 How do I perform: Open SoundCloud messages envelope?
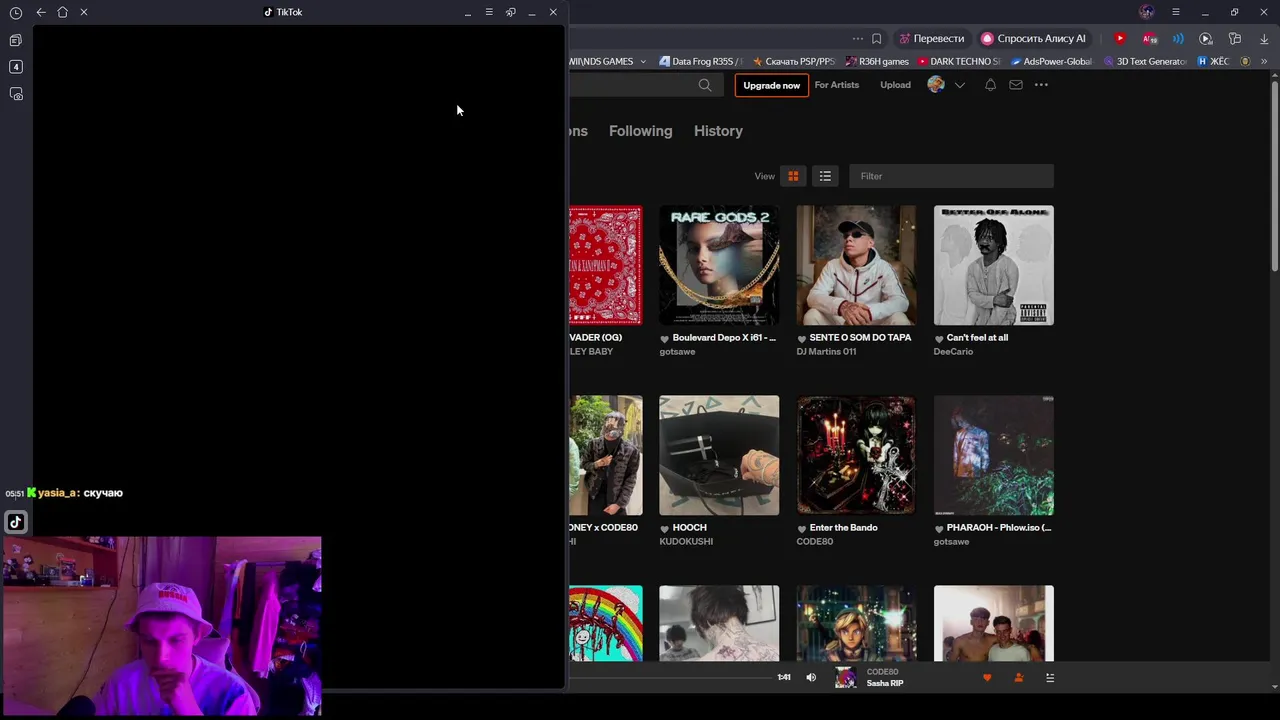[1016, 85]
